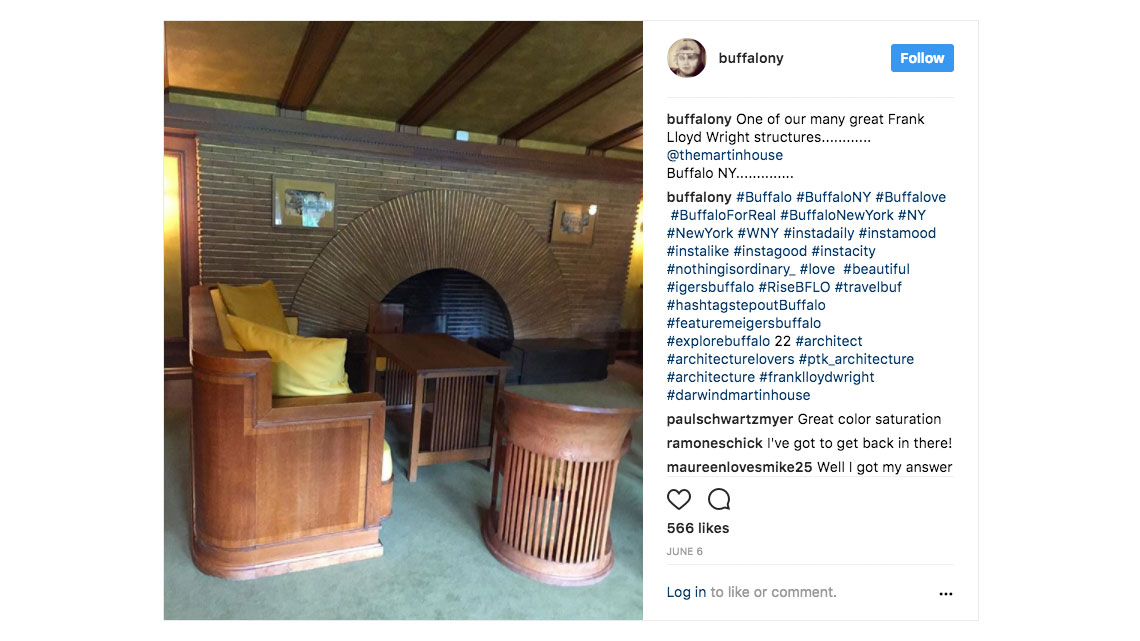
Task: View the paulschwartzmyer commenter profile
Action: 730,419
